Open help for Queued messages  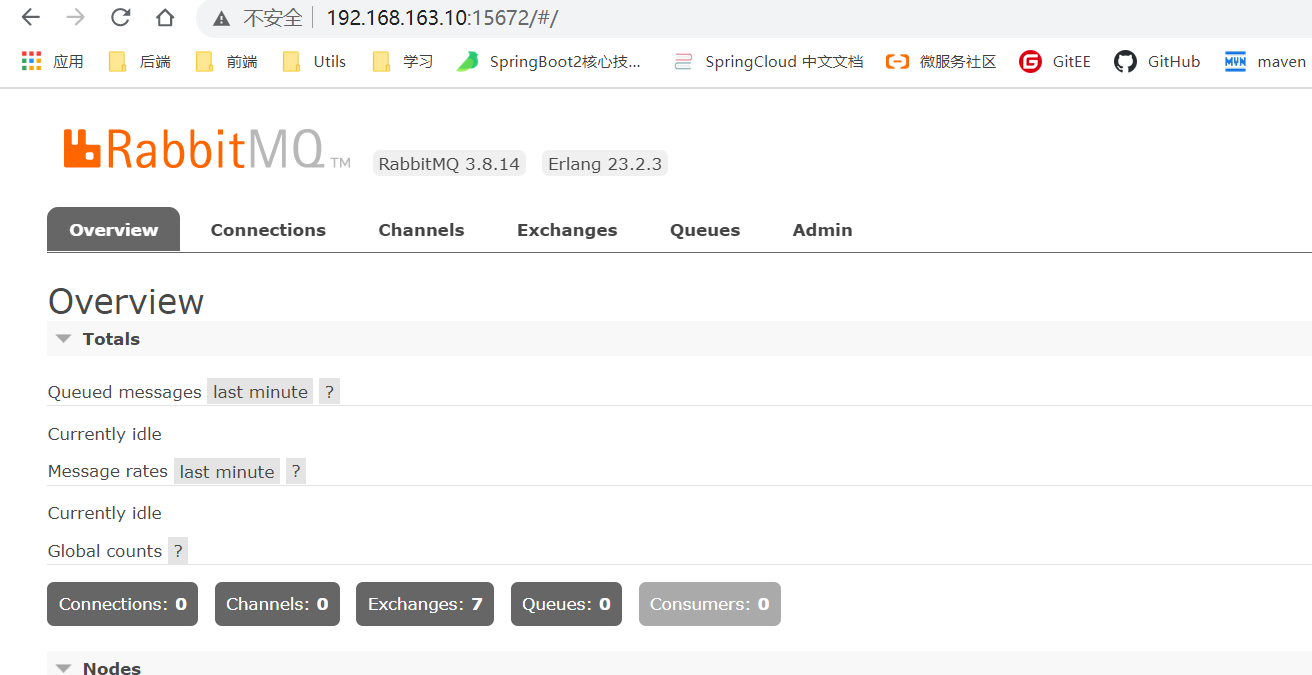(329, 392)
